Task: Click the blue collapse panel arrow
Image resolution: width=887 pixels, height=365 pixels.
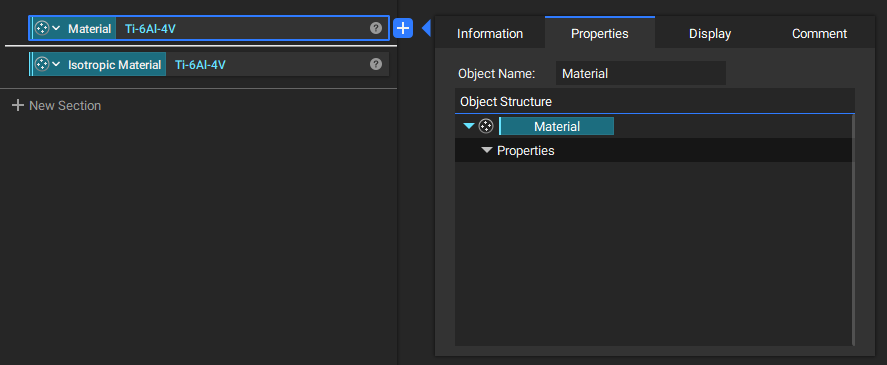Action: (427, 28)
